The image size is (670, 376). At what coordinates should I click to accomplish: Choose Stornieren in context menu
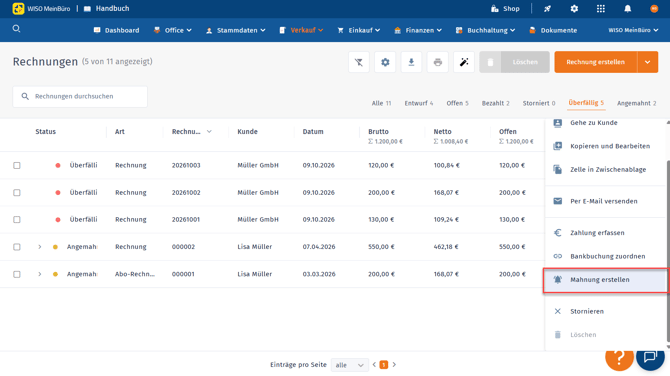pos(605,311)
